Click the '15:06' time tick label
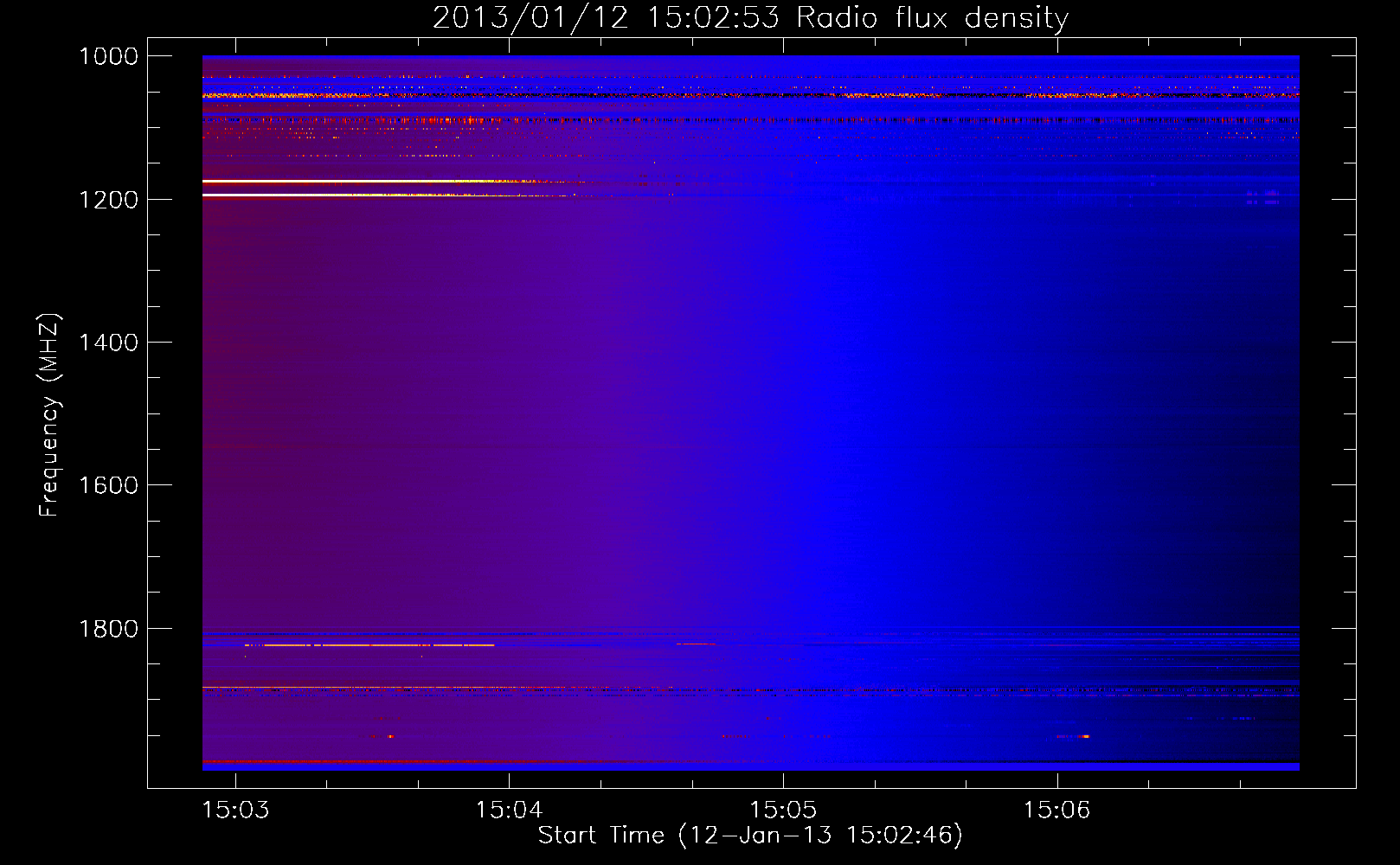 [1056, 810]
